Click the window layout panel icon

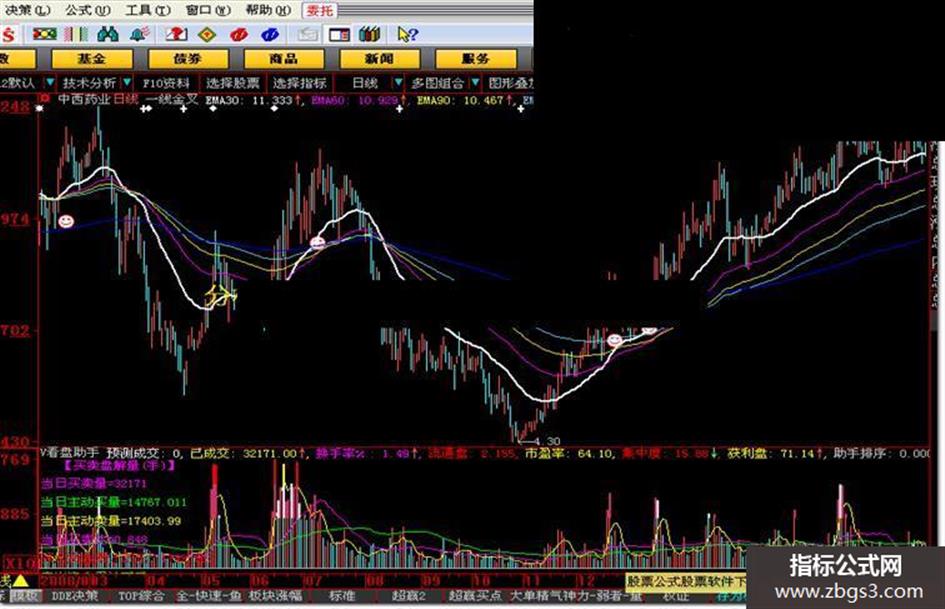pos(339,34)
